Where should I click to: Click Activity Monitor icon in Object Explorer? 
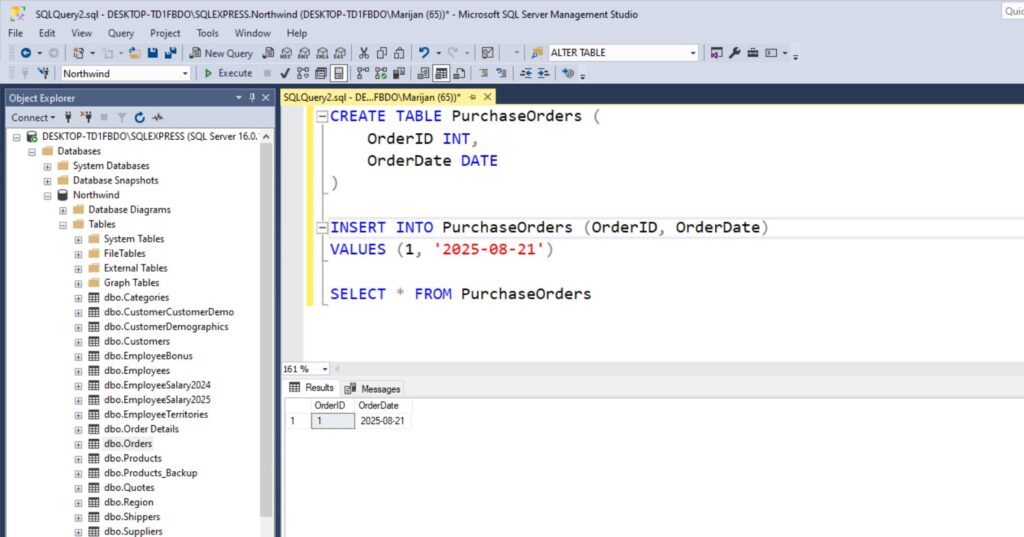(157, 118)
